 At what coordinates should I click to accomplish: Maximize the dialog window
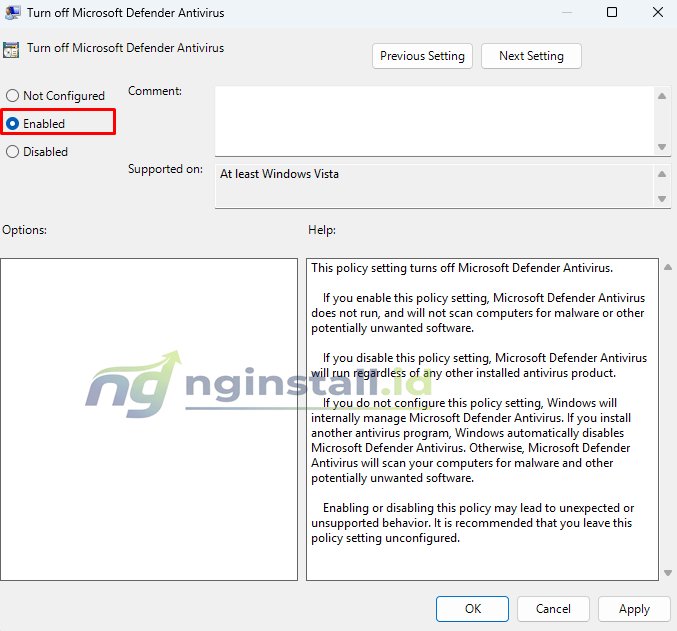point(612,12)
